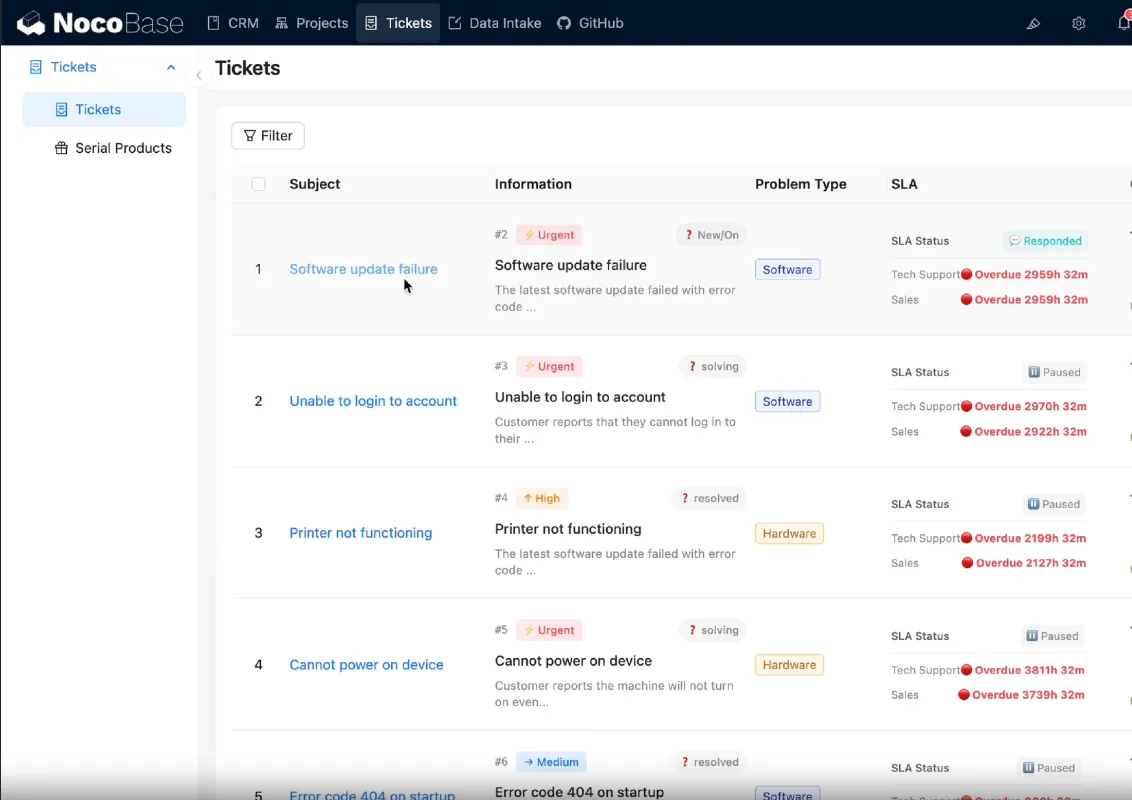The image size is (1132, 800).
Task: Select the row checkbox for Printer not functioning
Action: coord(258,533)
